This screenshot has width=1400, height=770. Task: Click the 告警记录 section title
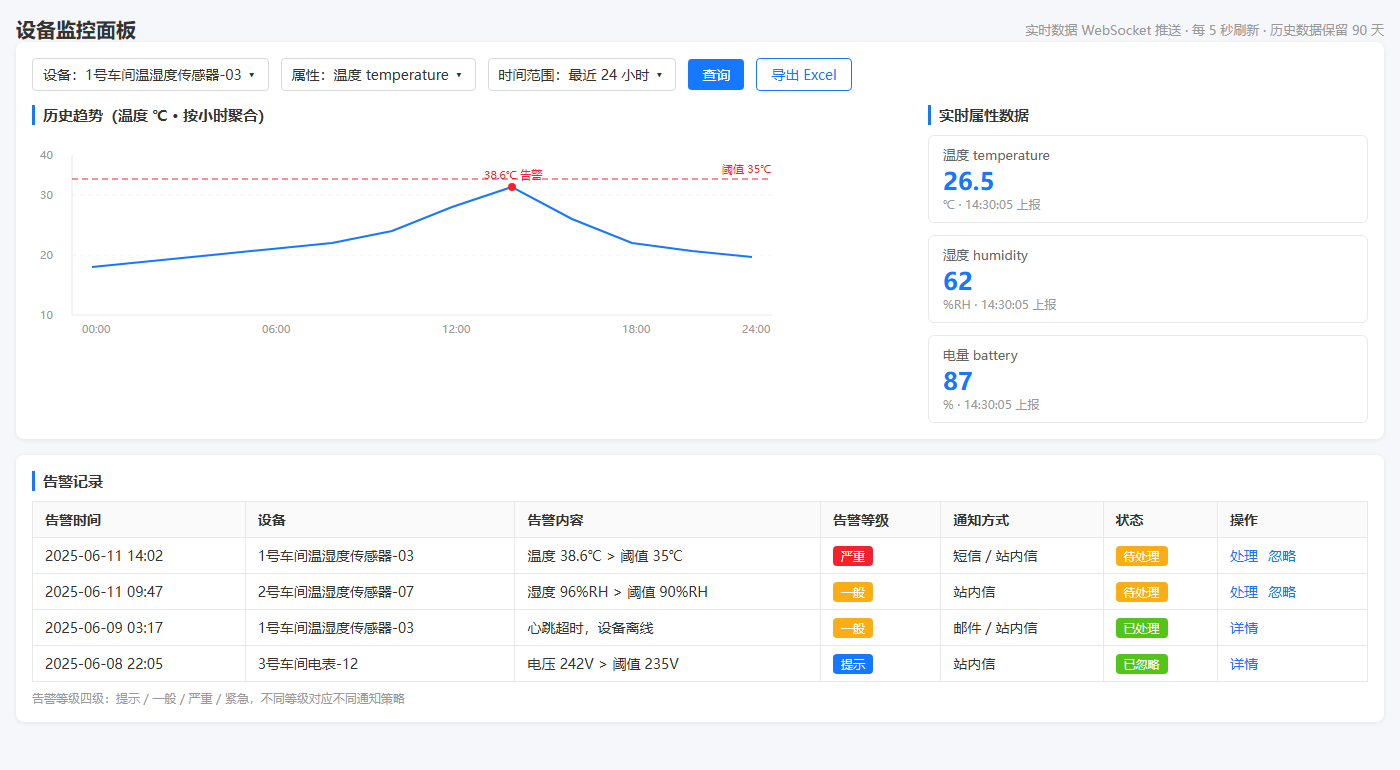73,482
